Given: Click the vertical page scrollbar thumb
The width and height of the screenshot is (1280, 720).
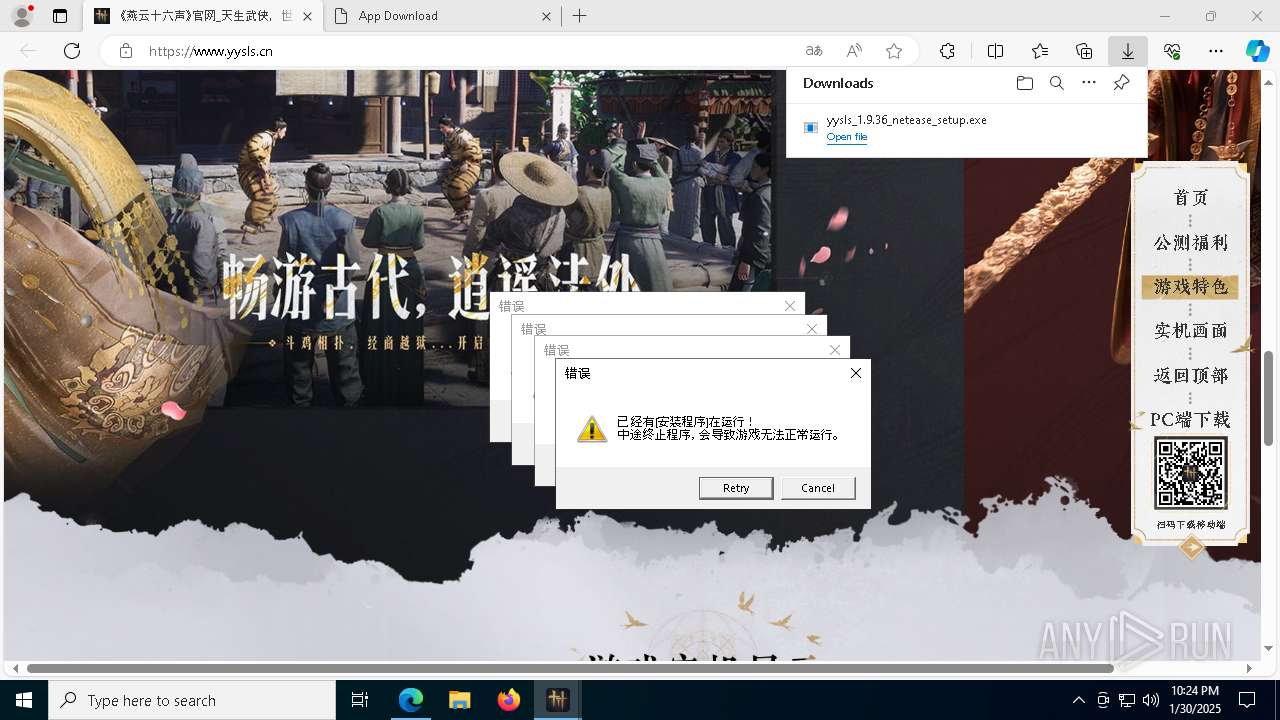Looking at the screenshot, I should [1269, 398].
